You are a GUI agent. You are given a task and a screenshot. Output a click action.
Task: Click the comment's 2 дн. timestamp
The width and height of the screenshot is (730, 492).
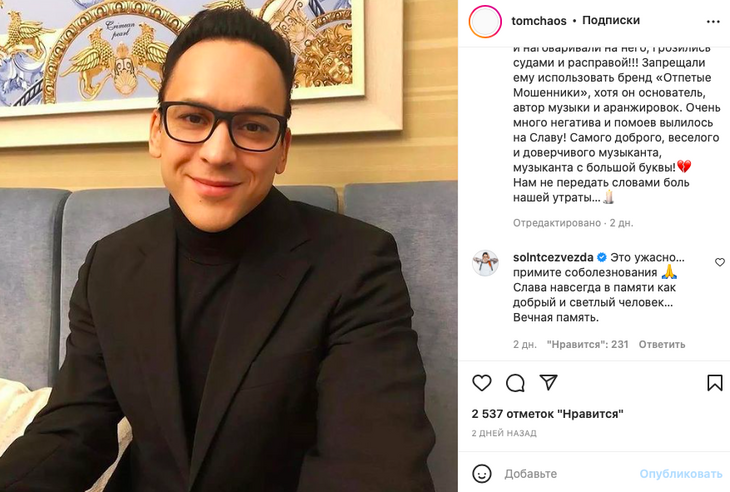pyautogui.click(x=525, y=344)
